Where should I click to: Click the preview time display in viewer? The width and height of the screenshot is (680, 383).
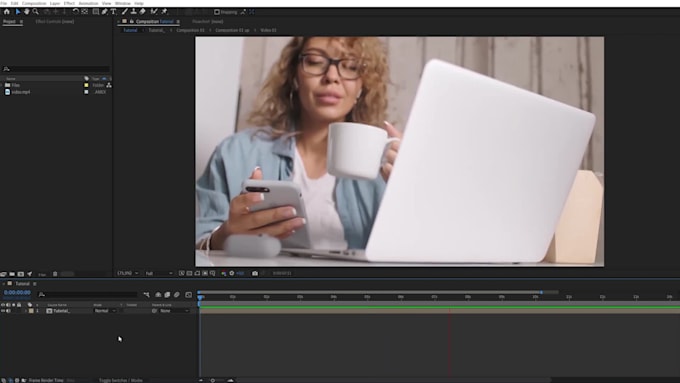(x=282, y=273)
